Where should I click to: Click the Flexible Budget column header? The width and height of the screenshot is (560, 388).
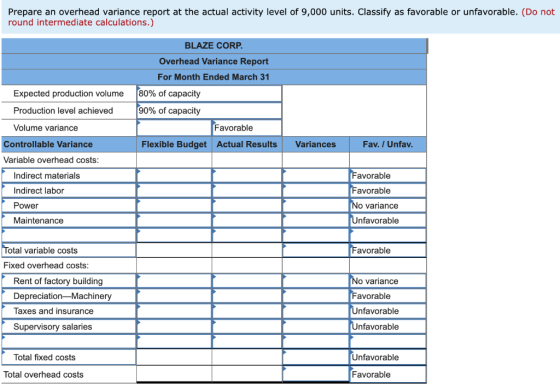coord(174,144)
